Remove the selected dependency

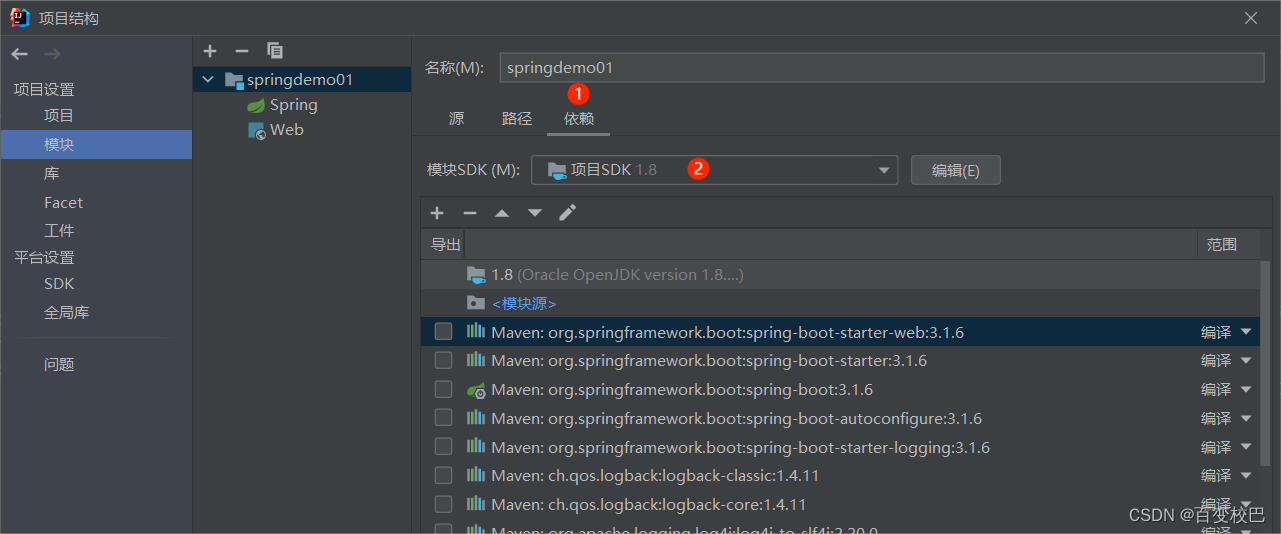[x=469, y=213]
